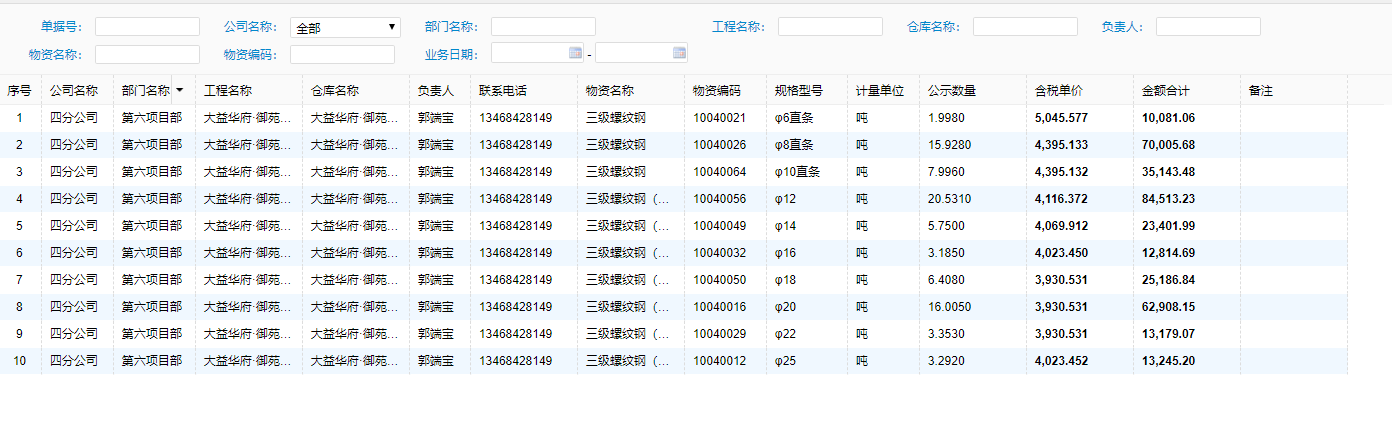Sort by 物资名称 column header
Screen dimensions: 1392x435
tap(631, 91)
